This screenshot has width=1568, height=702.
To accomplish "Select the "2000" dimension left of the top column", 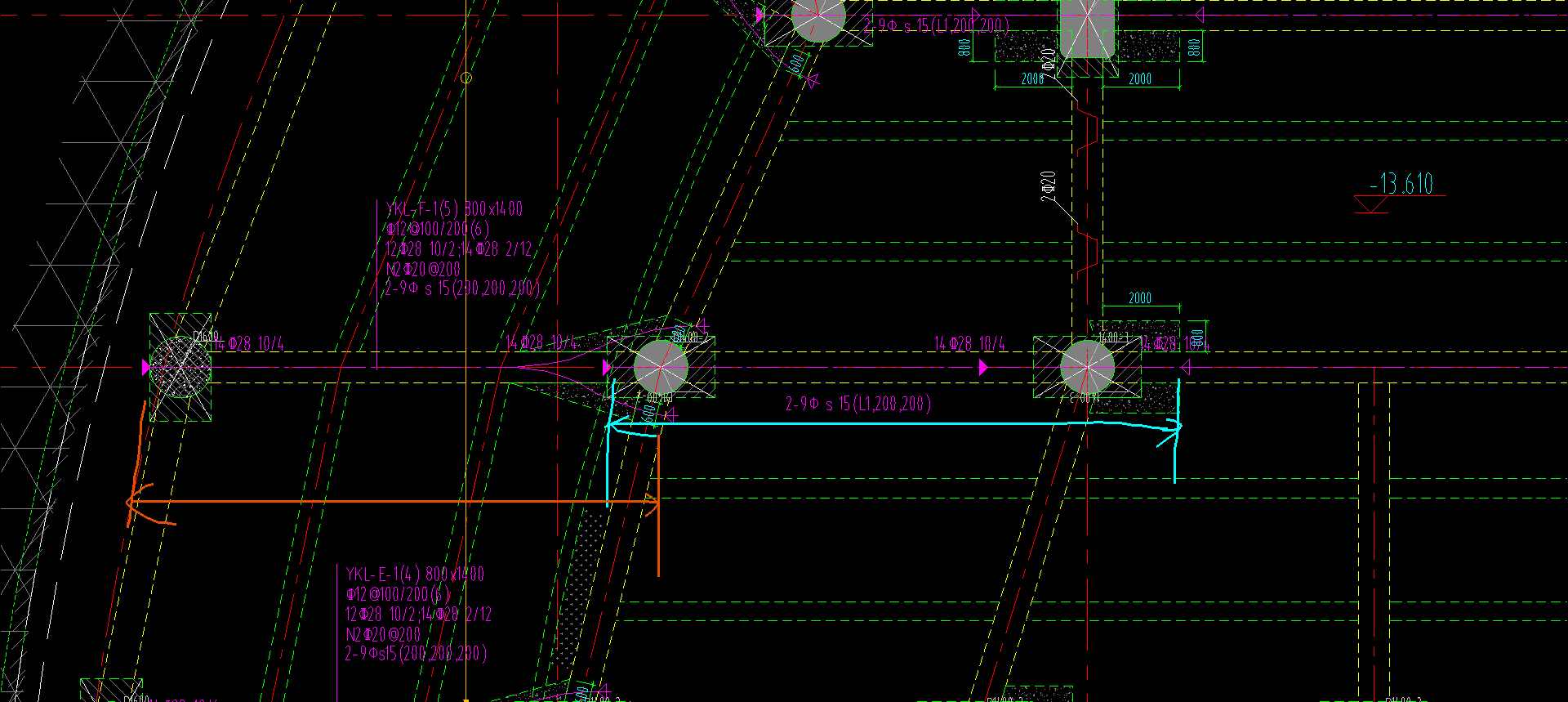I will tap(1033, 79).
